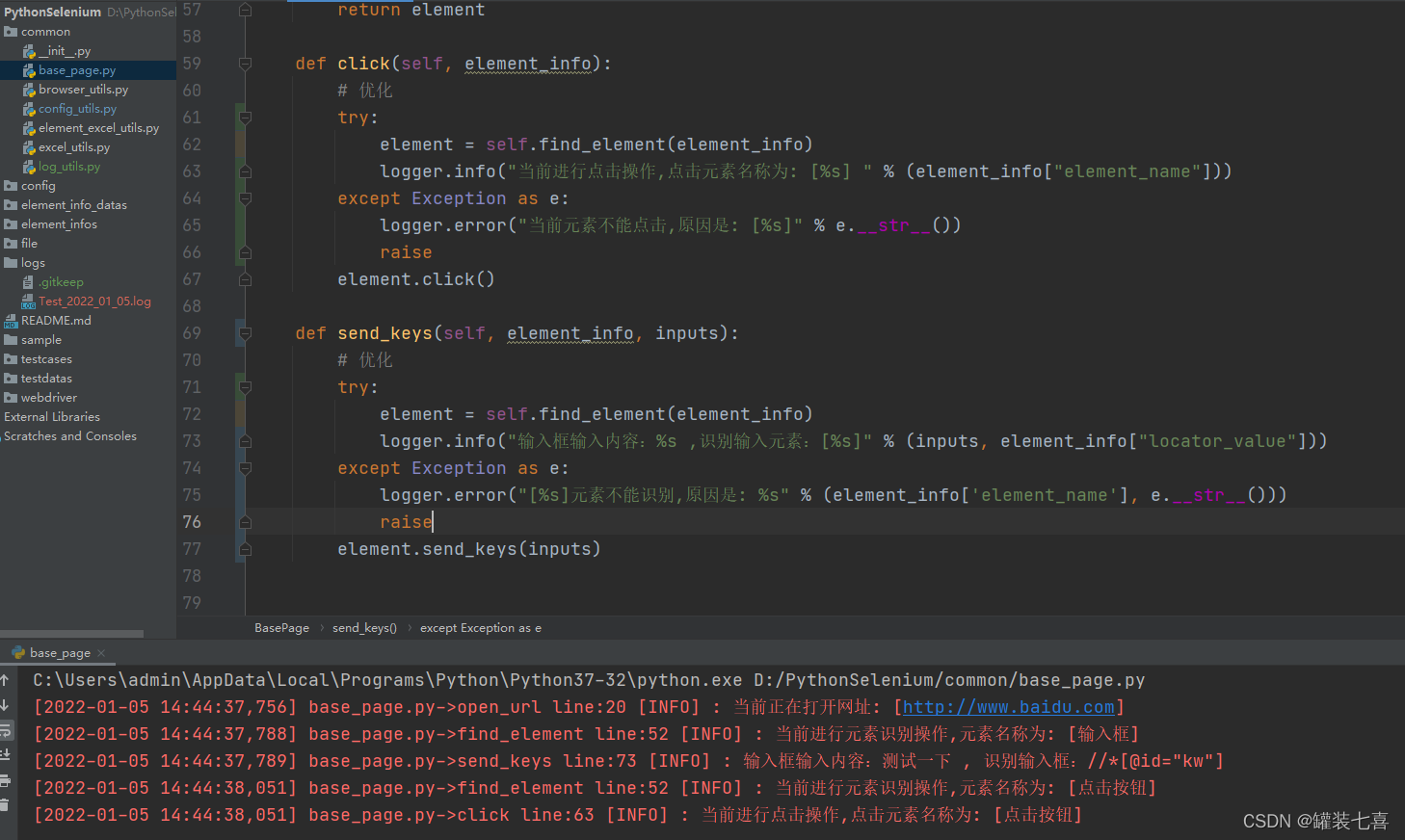Clear console output with the trash icon
Screen dimensions: 1405x840
pyautogui.click(x=5, y=805)
